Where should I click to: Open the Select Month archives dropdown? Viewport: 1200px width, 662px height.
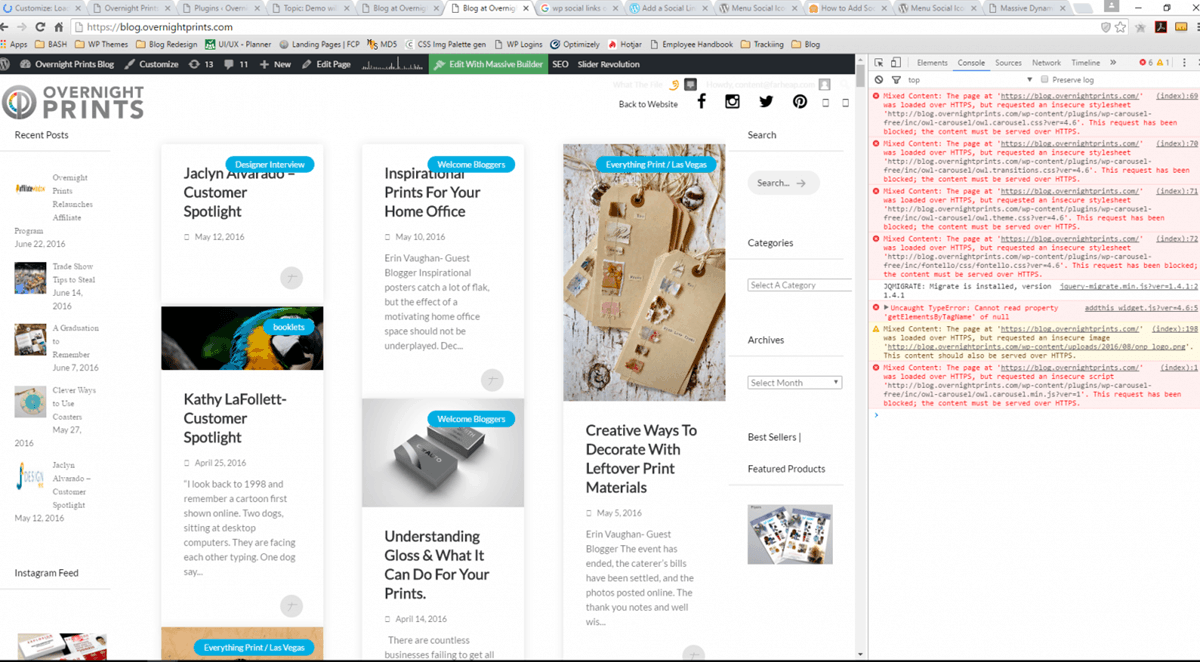click(x=795, y=383)
